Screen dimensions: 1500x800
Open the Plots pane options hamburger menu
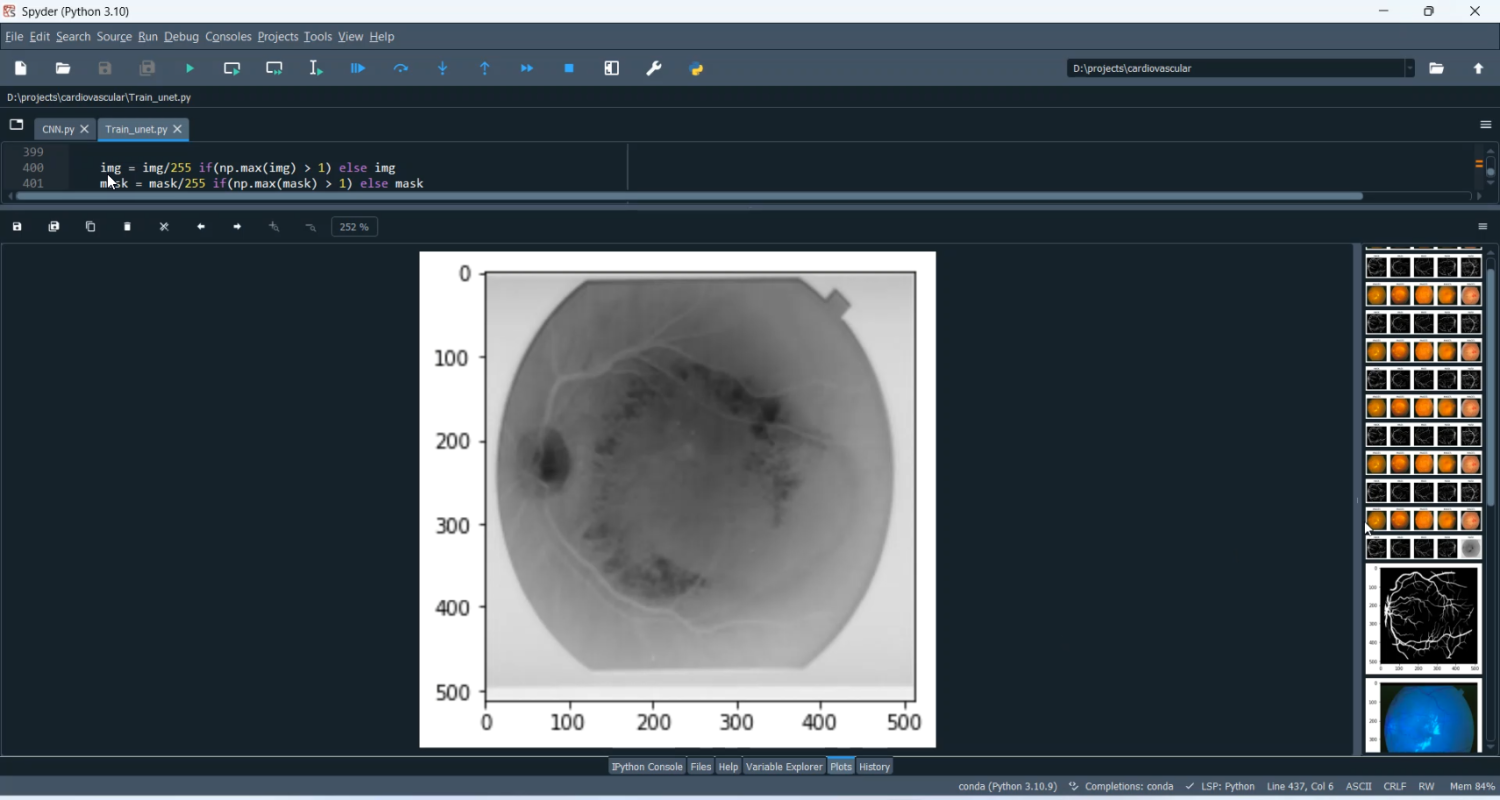pos(1483,227)
